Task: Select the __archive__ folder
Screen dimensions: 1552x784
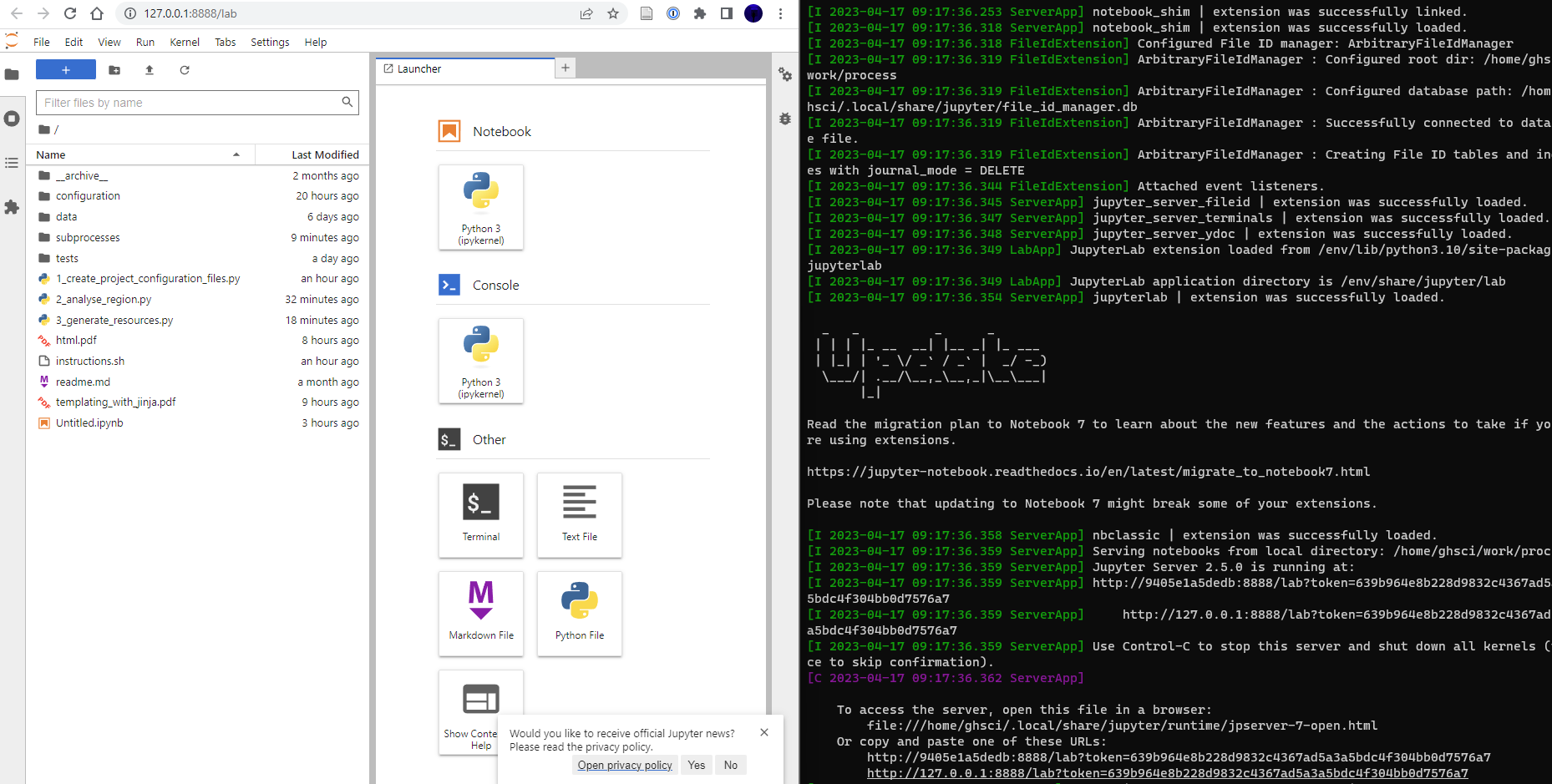Action: [x=198, y=175]
